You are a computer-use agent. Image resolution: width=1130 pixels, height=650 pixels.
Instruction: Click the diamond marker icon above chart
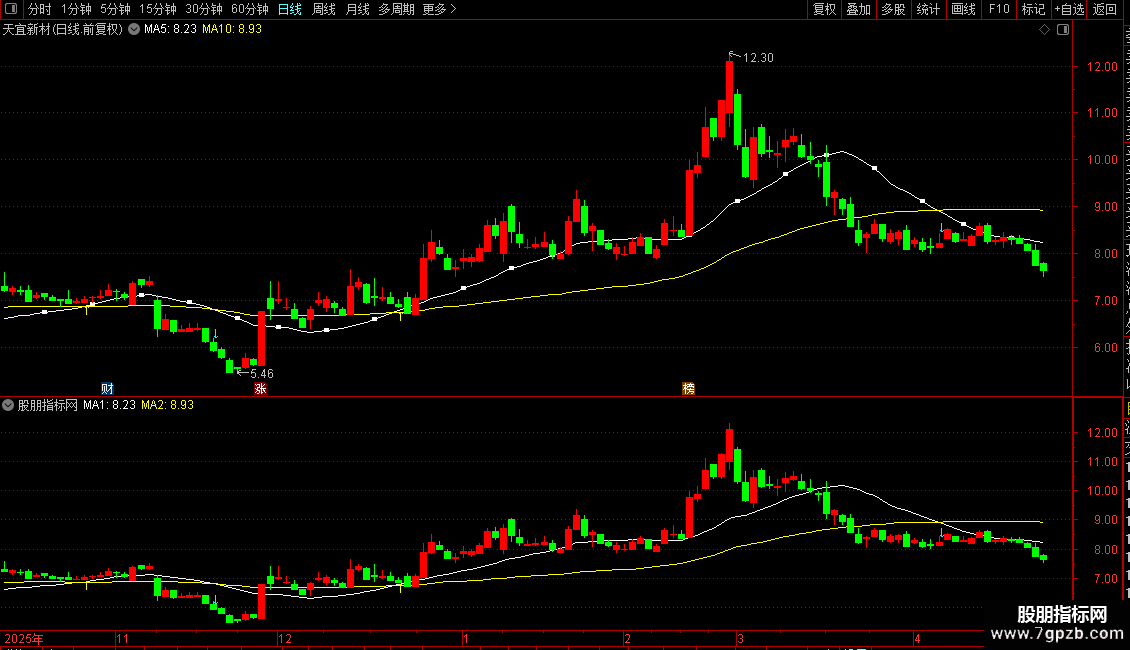click(x=1044, y=30)
